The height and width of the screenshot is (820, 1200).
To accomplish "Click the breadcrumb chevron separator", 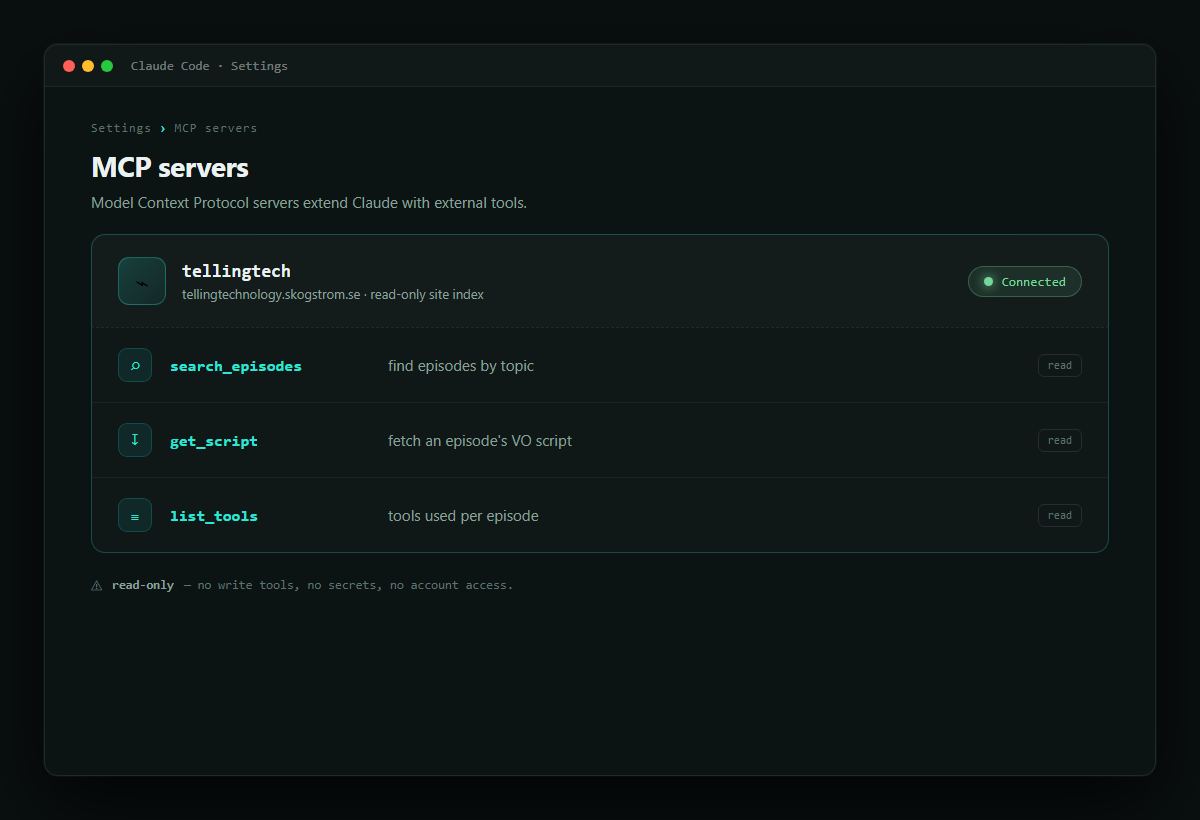I will click(163, 128).
